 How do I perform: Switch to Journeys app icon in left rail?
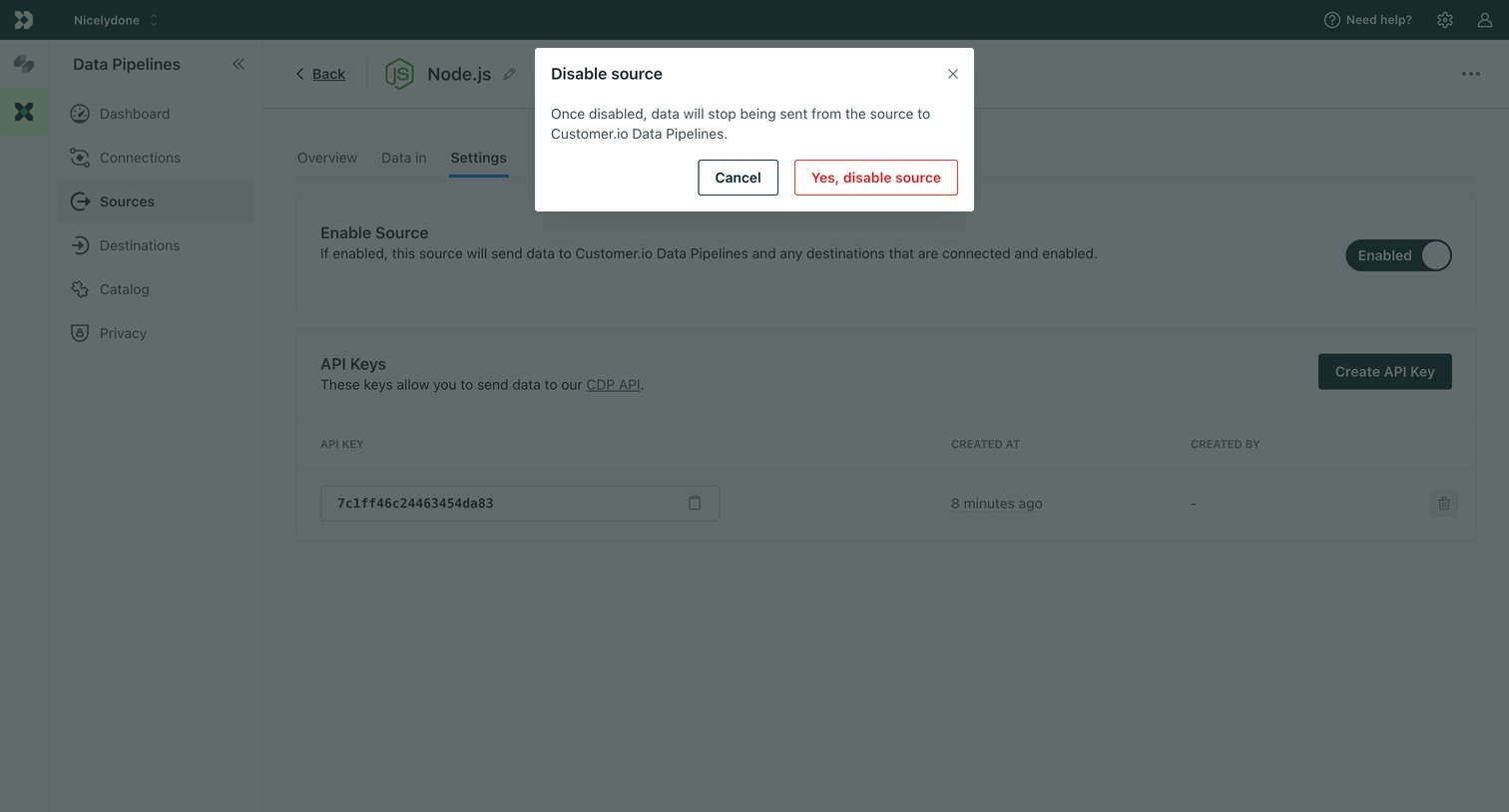(24, 64)
